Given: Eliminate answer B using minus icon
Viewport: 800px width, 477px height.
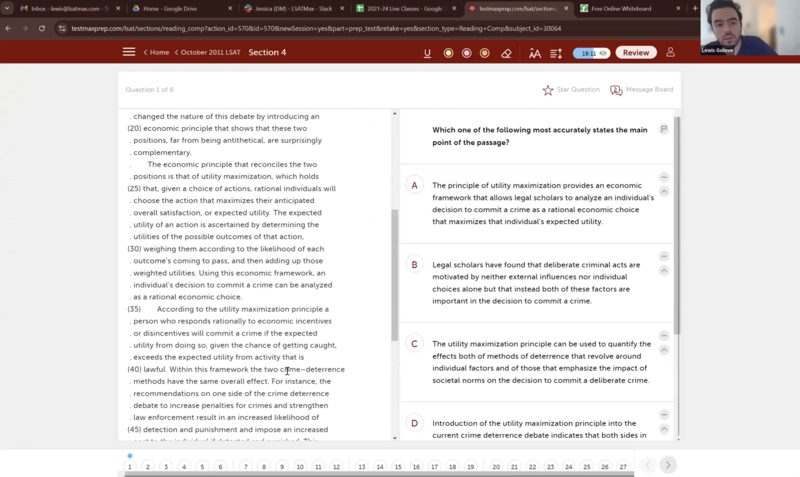Looking at the screenshot, I should pyautogui.click(x=664, y=257).
